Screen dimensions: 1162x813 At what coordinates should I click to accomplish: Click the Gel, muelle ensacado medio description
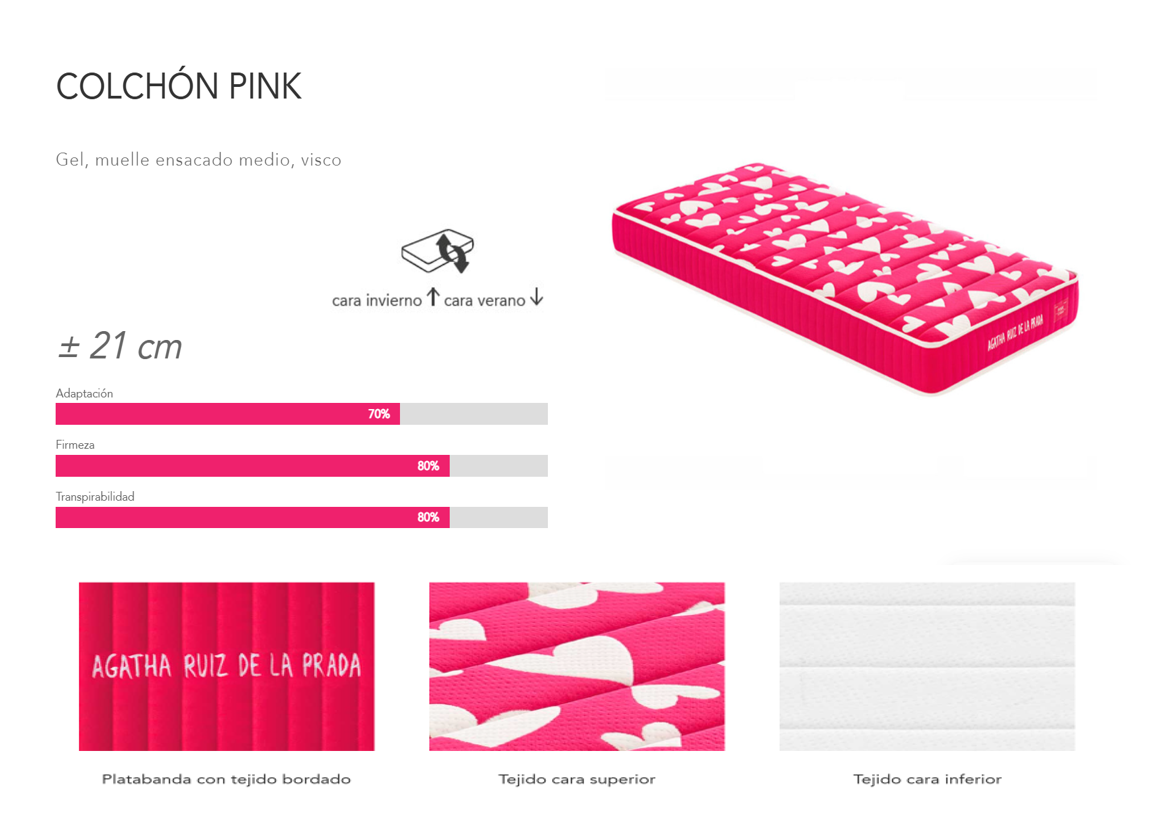[x=199, y=160]
